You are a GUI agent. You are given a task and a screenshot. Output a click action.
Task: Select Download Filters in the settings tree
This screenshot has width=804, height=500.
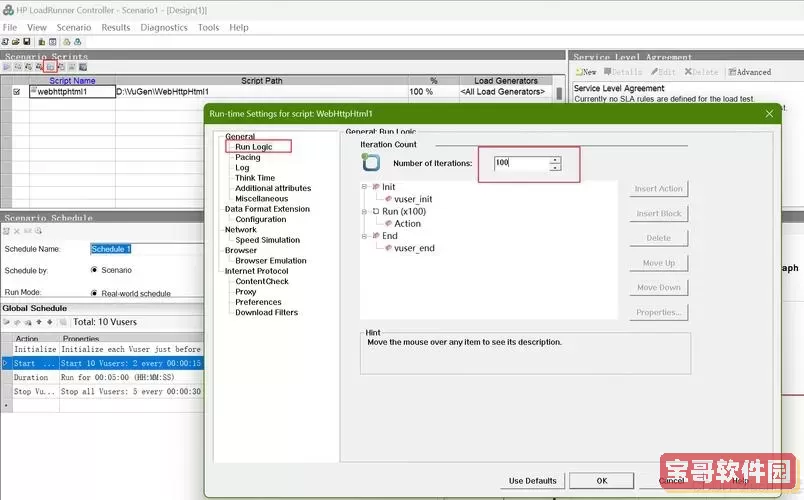click(266, 312)
